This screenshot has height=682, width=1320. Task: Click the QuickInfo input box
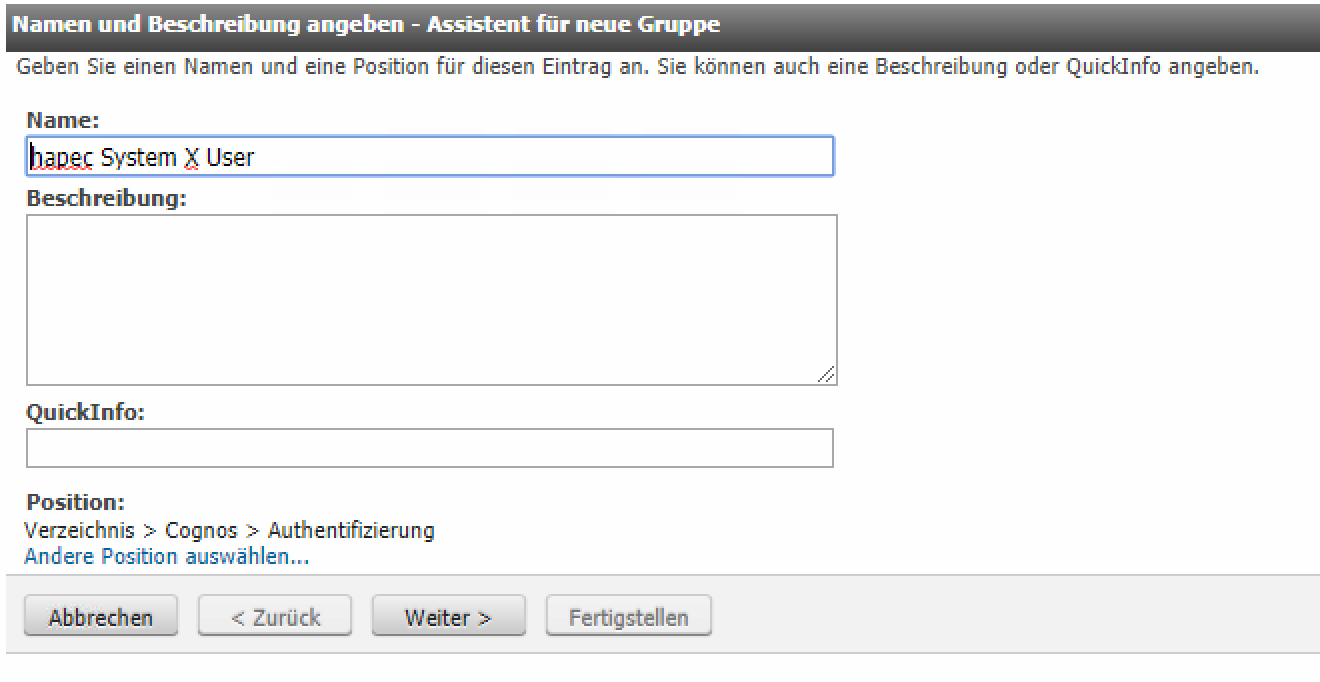point(429,448)
